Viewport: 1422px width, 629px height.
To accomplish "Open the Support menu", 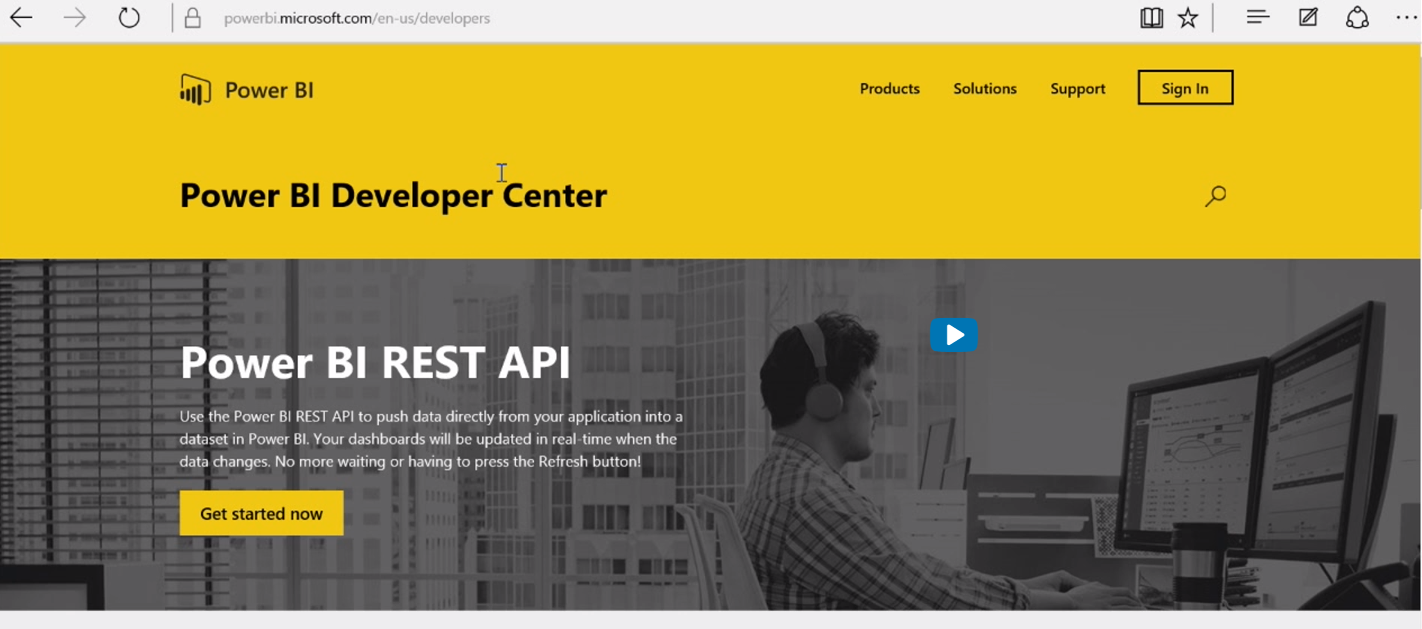I will pos(1077,89).
